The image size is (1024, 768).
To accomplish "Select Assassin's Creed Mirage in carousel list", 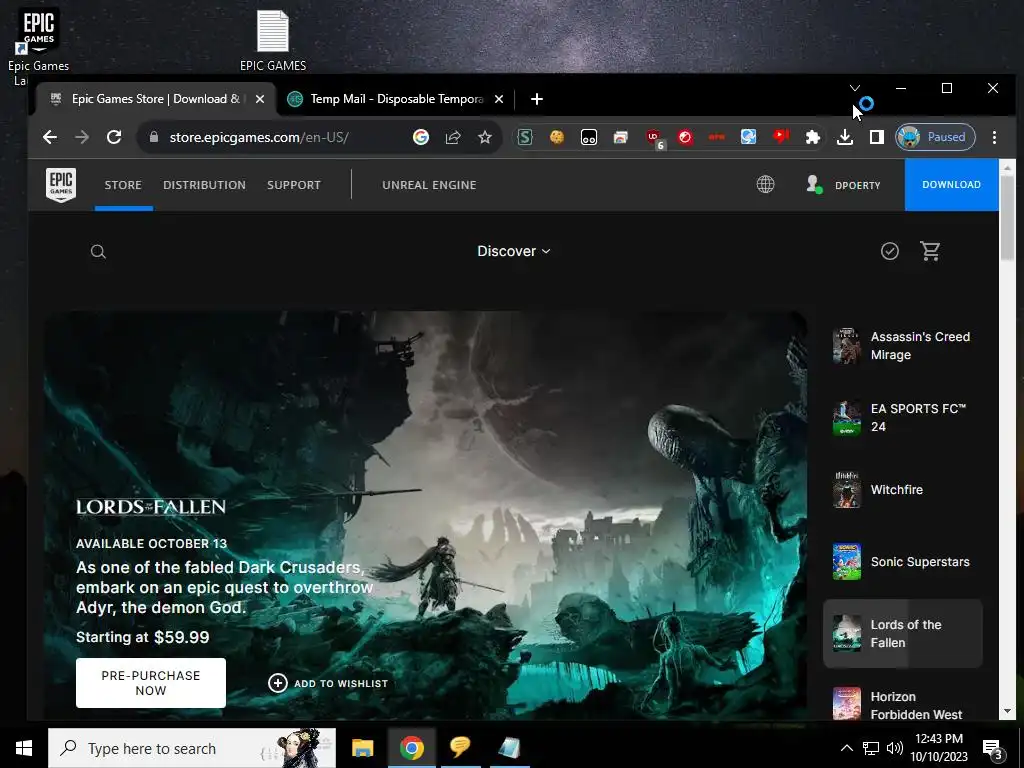I will (903, 346).
